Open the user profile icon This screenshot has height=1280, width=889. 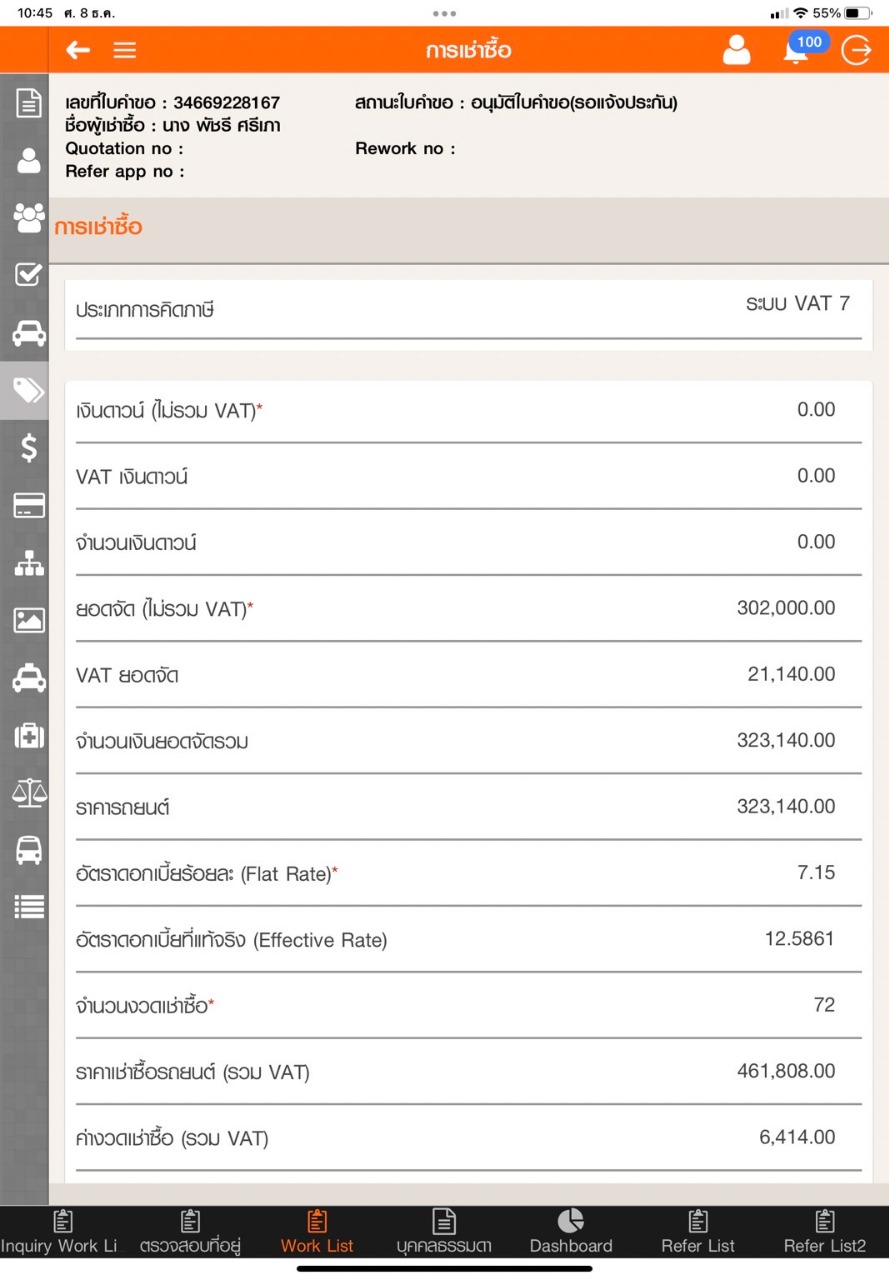coord(736,50)
